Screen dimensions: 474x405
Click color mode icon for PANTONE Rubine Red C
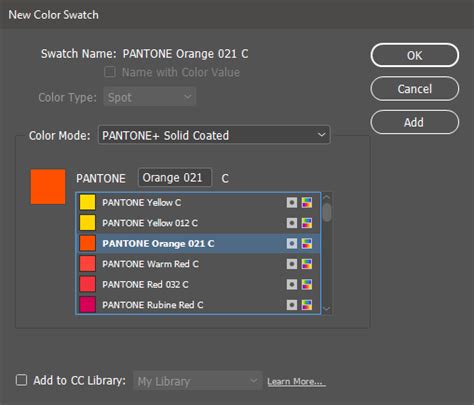coord(307,305)
